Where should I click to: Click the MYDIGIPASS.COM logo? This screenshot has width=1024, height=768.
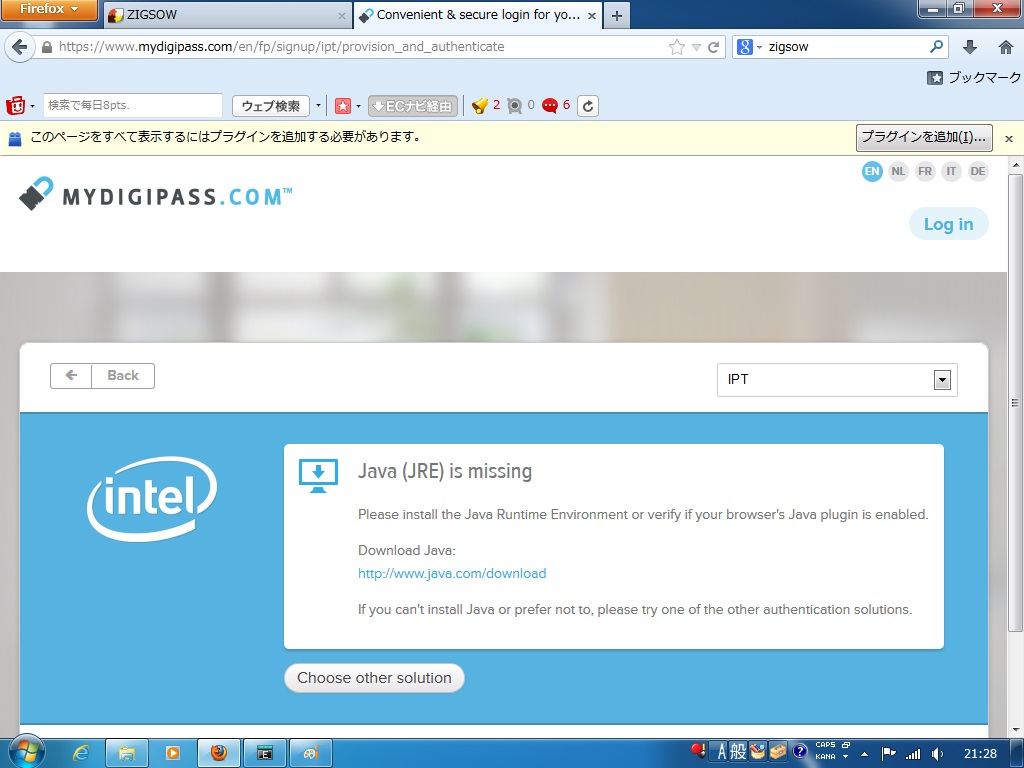tap(155, 194)
